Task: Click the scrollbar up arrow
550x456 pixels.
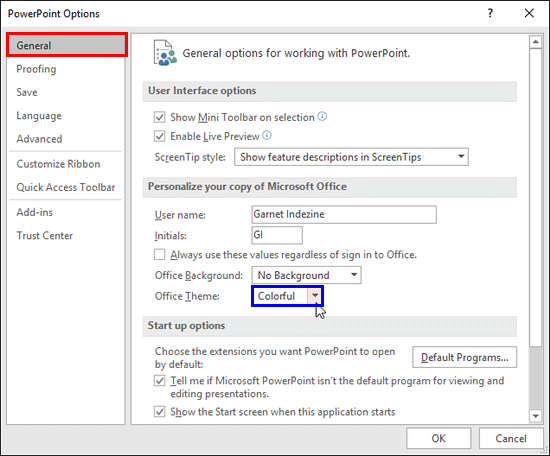Action: (x=535, y=42)
